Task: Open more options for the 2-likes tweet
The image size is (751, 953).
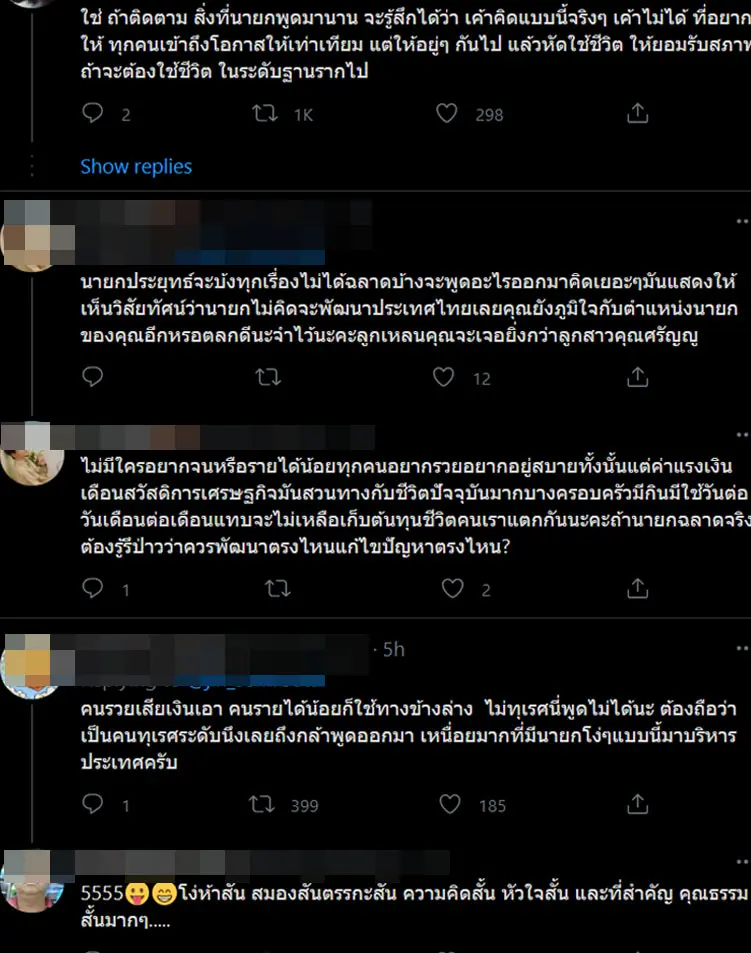Action: tap(738, 437)
